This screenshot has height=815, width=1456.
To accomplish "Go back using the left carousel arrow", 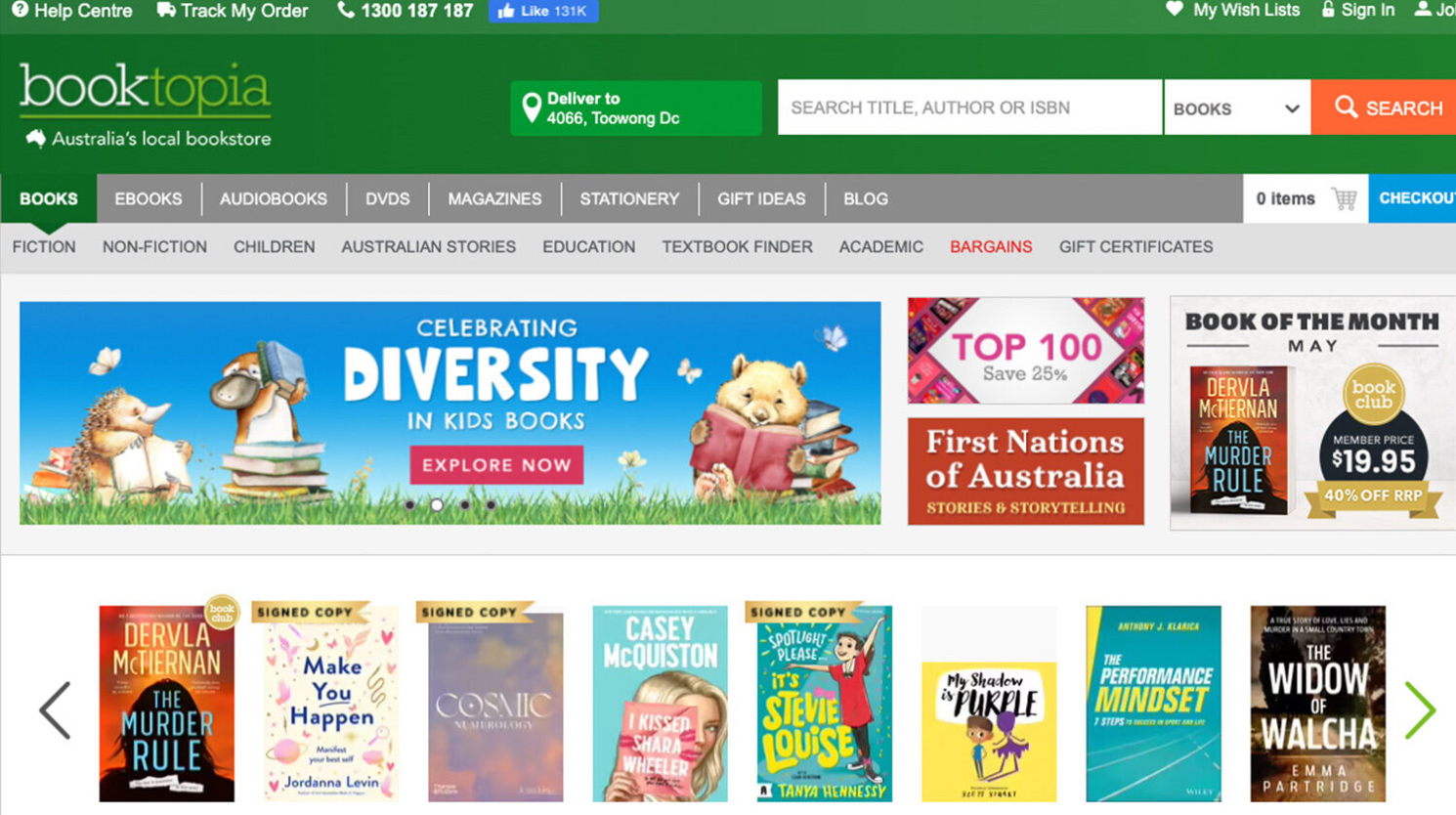I will [56, 710].
